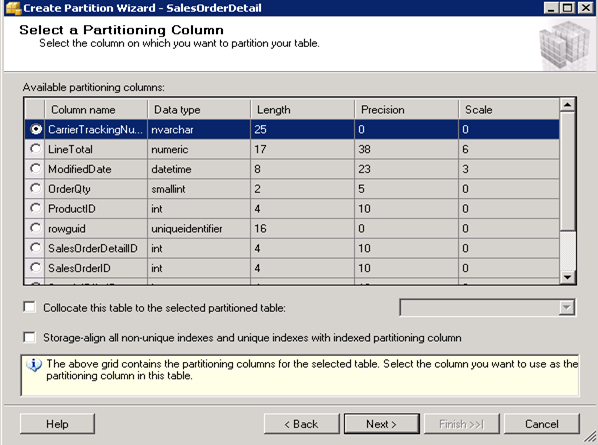
Task: Click the scroll down arrow of grid
Action: click(567, 277)
